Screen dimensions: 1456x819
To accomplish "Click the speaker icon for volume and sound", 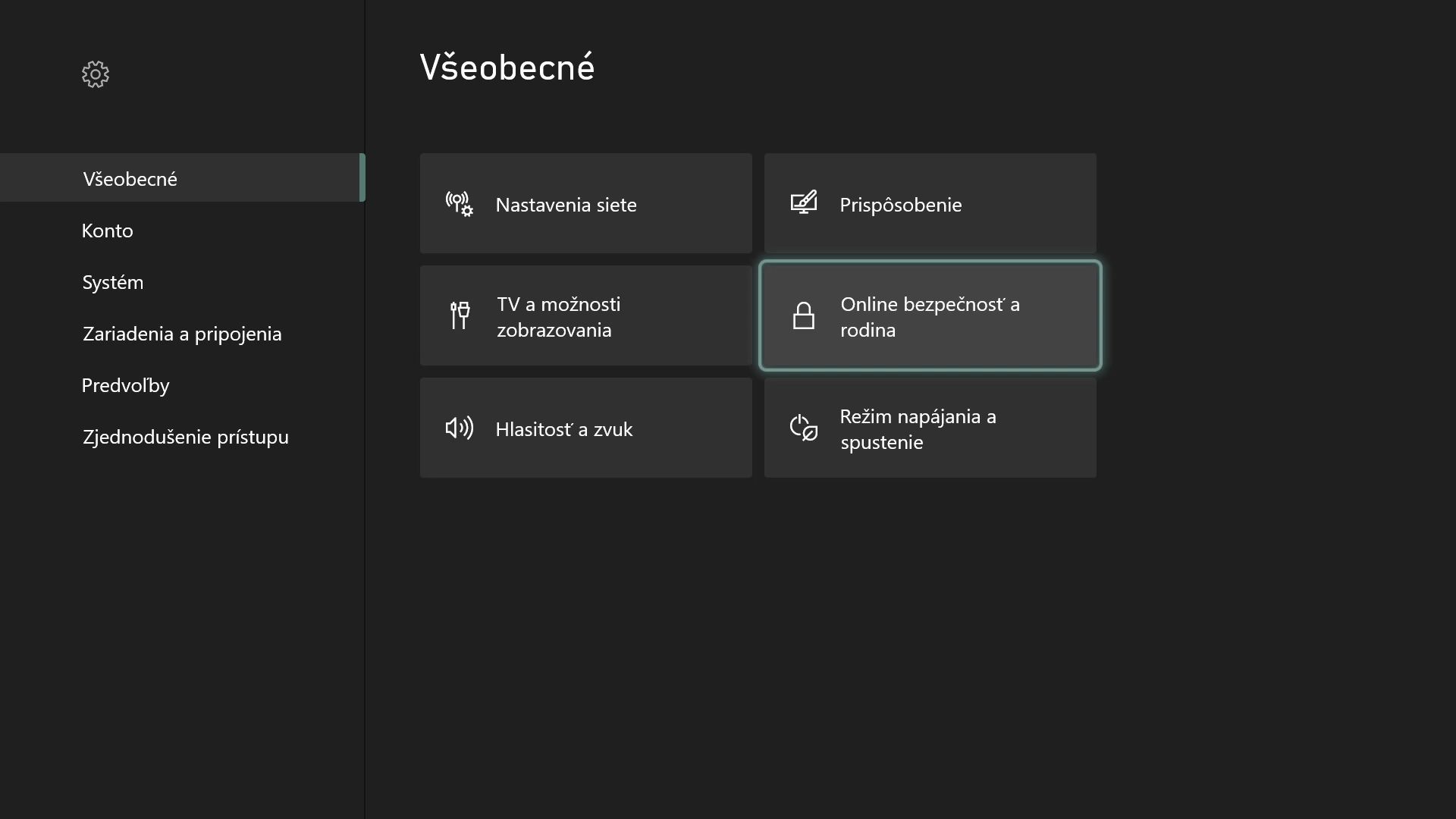I will (x=460, y=428).
